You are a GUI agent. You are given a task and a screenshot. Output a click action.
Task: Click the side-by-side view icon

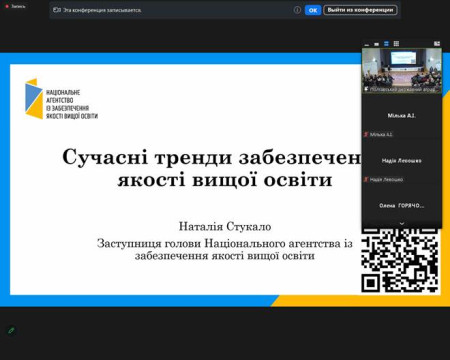[x=437, y=44]
